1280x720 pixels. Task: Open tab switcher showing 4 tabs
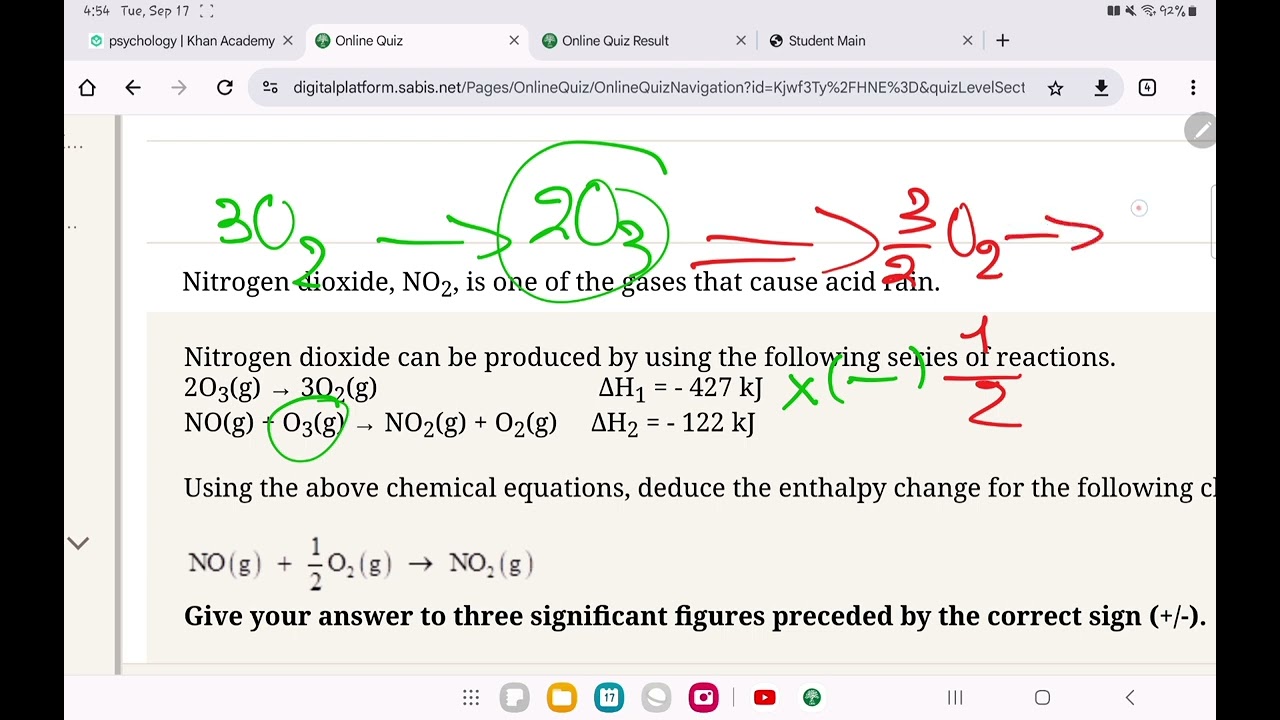click(1147, 88)
